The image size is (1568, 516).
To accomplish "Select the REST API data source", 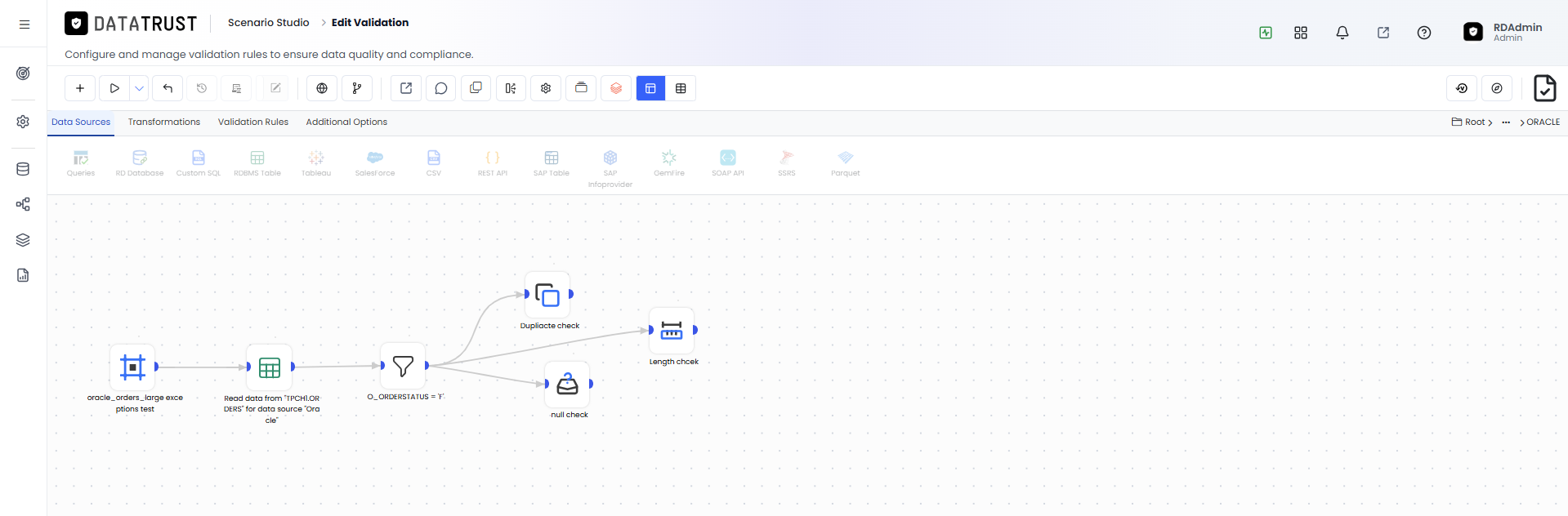I will pyautogui.click(x=493, y=163).
